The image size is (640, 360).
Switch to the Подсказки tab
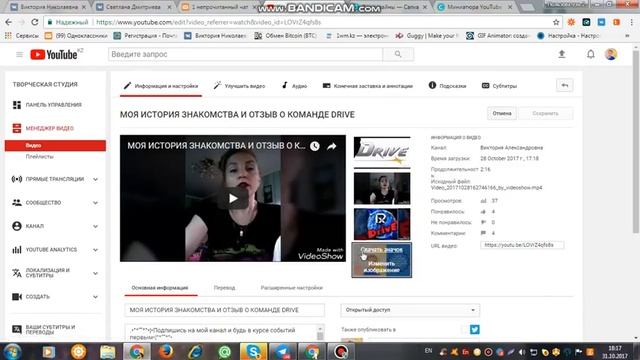coord(447,86)
